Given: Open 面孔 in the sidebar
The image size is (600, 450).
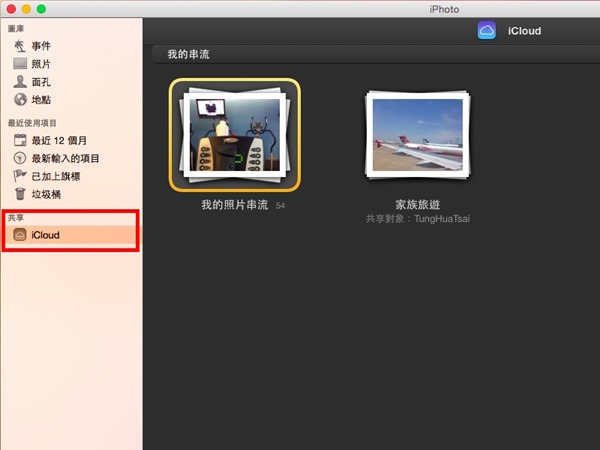Looking at the screenshot, I should pos(41,82).
